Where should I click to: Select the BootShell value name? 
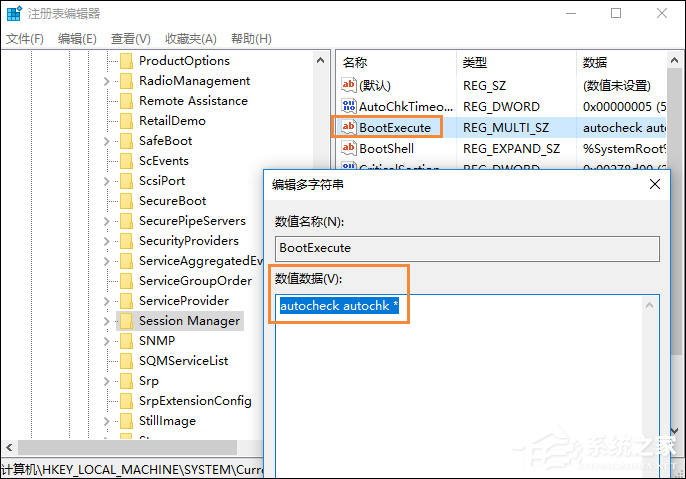(387, 149)
